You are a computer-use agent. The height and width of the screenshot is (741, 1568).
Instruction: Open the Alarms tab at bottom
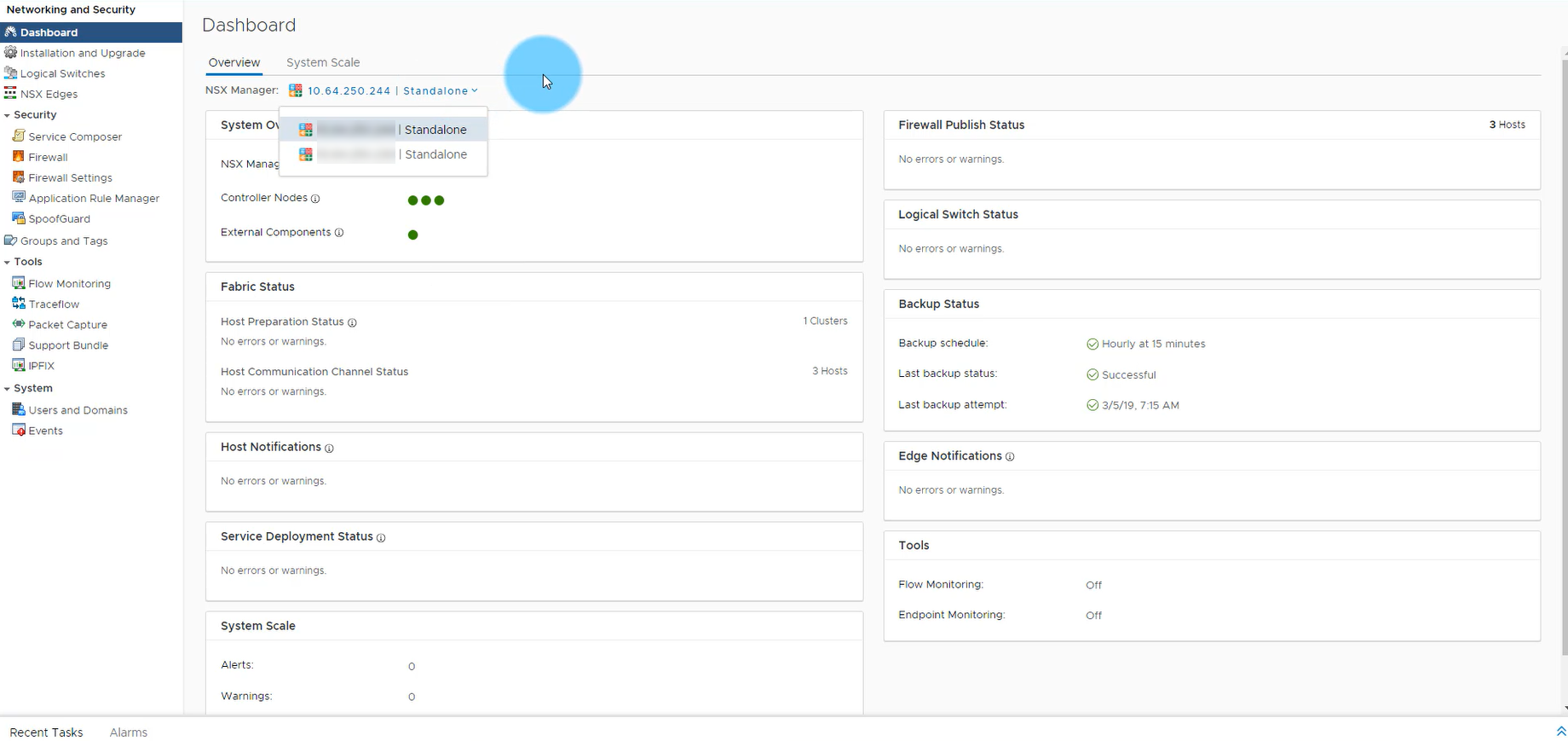click(129, 732)
